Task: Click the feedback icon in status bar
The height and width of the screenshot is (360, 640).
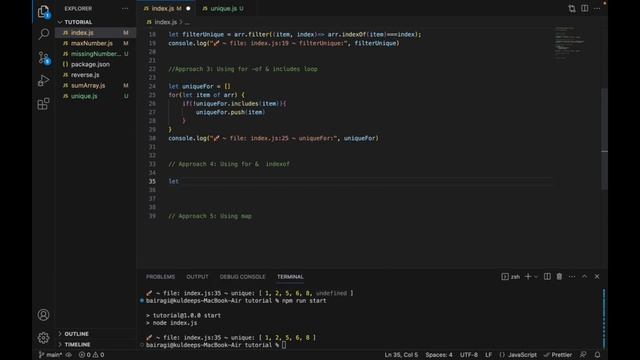Action: tap(583, 355)
